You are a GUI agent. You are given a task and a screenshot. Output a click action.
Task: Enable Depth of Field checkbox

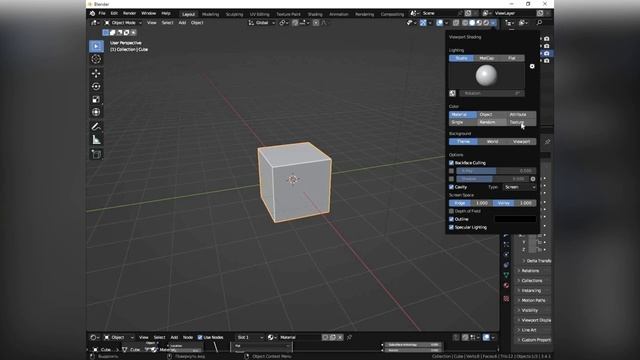click(x=451, y=211)
